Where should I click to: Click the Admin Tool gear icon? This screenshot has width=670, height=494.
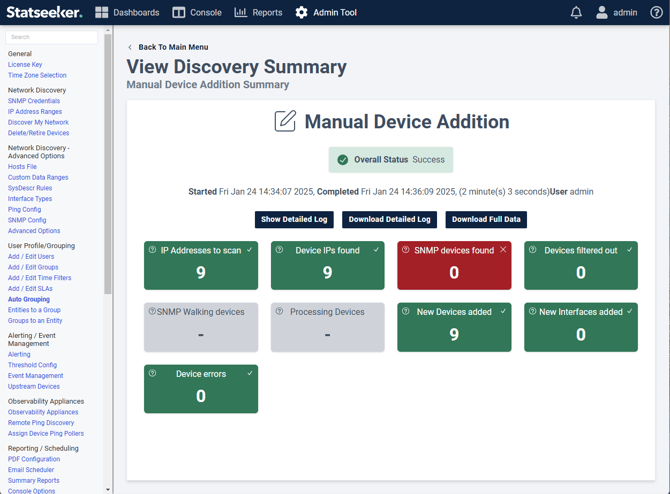pyautogui.click(x=301, y=13)
